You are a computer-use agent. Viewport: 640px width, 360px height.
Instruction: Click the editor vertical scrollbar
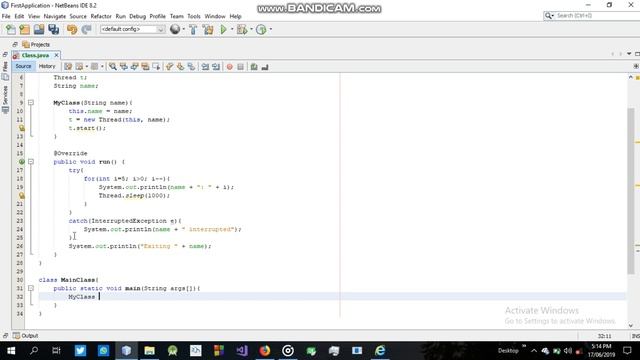pyautogui.click(x=631, y=191)
